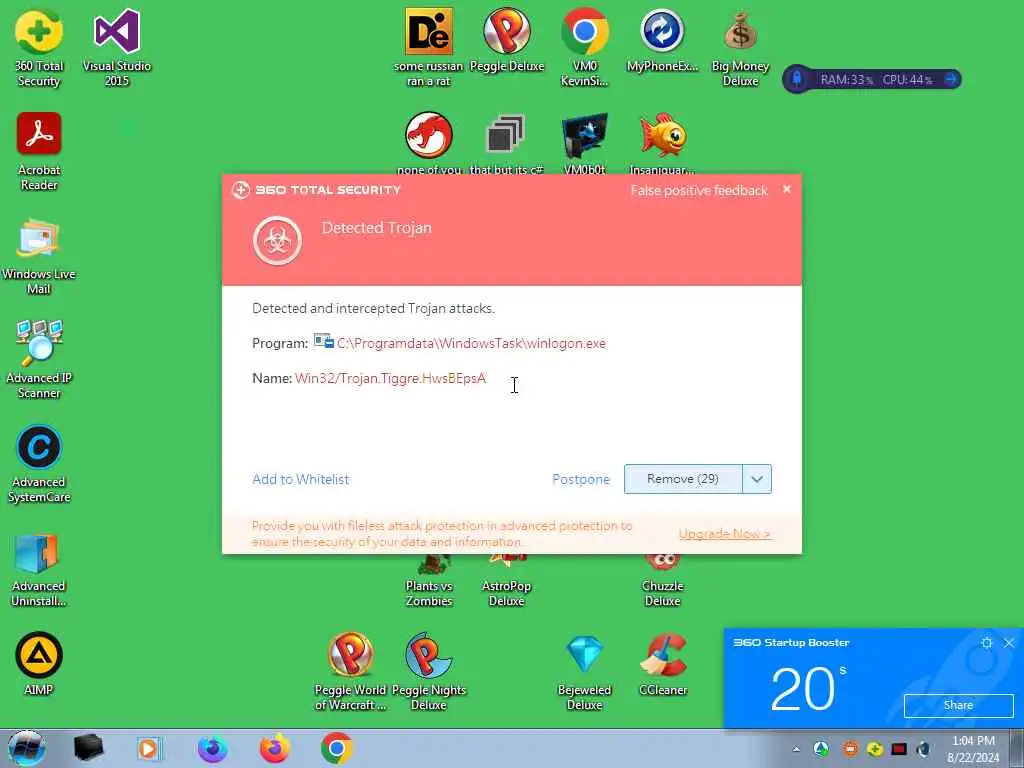The image size is (1024, 768).
Task: Select AstroPop Deluxe desktop icon
Action: [506, 583]
